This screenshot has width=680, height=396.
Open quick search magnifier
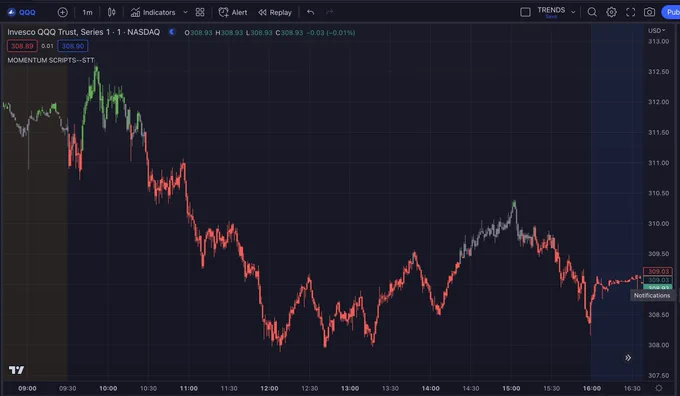[x=592, y=12]
